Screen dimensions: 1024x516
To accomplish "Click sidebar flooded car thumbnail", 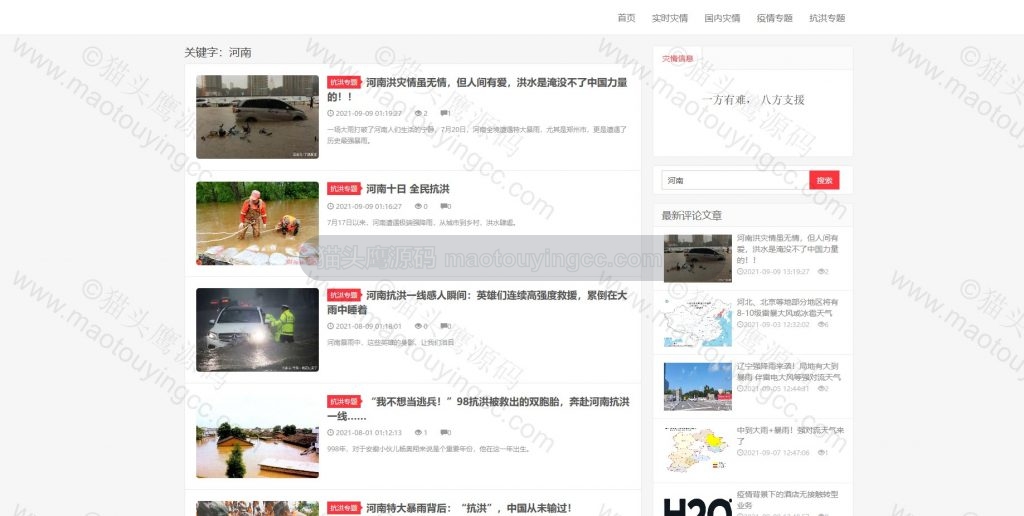I will pos(697,259).
